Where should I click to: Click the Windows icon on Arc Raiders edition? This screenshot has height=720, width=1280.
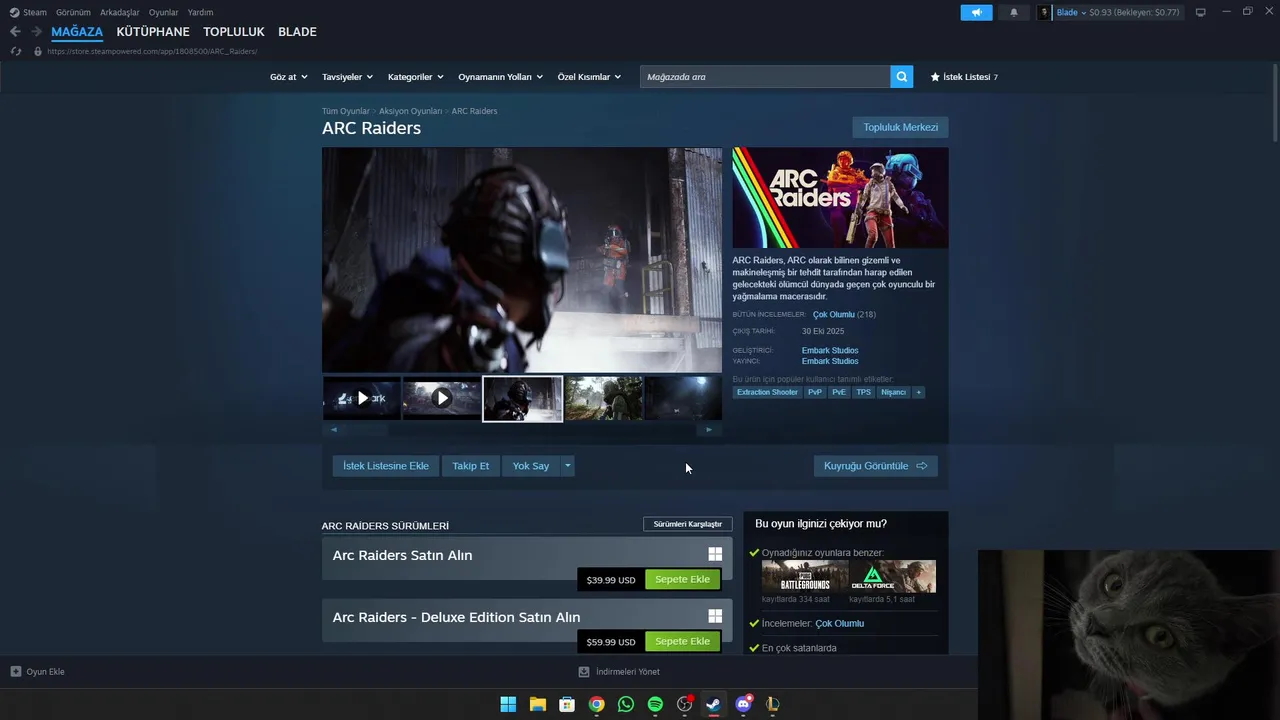click(715, 554)
